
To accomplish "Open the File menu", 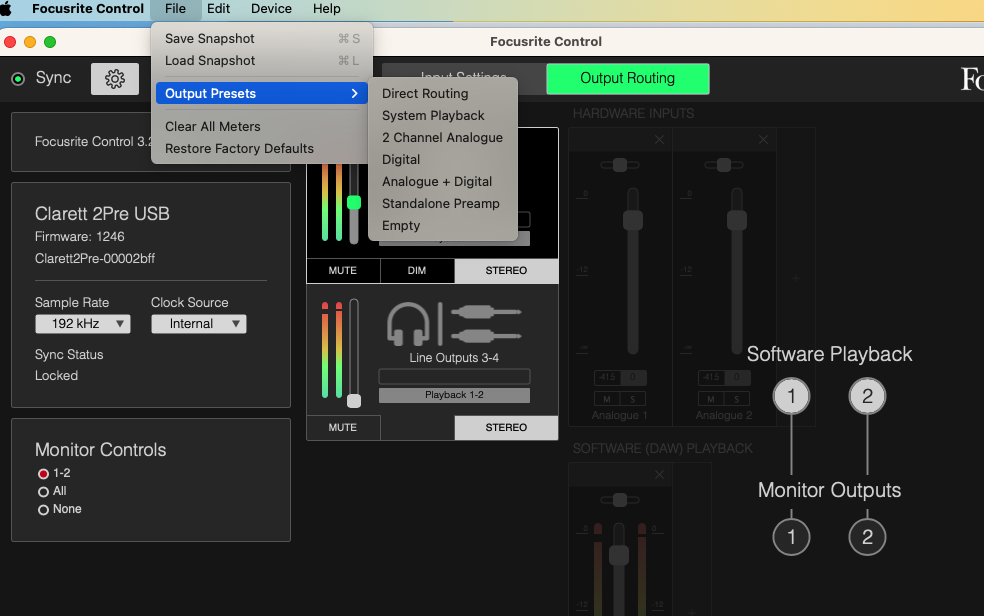I will (175, 9).
